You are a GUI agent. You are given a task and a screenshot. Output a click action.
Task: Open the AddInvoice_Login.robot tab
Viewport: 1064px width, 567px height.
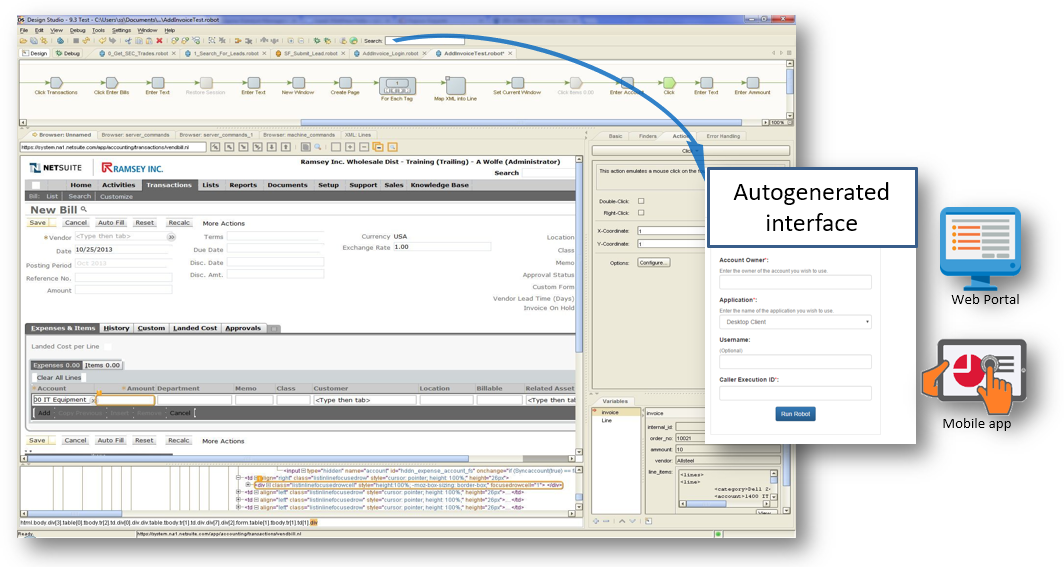click(390, 53)
